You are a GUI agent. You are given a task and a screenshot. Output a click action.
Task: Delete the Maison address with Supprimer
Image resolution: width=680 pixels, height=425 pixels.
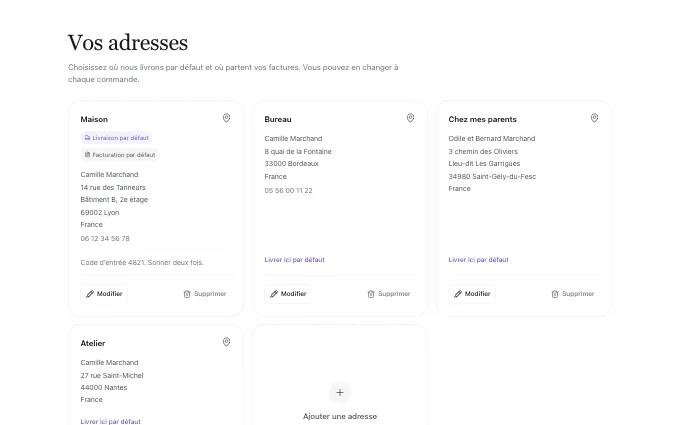(x=205, y=294)
